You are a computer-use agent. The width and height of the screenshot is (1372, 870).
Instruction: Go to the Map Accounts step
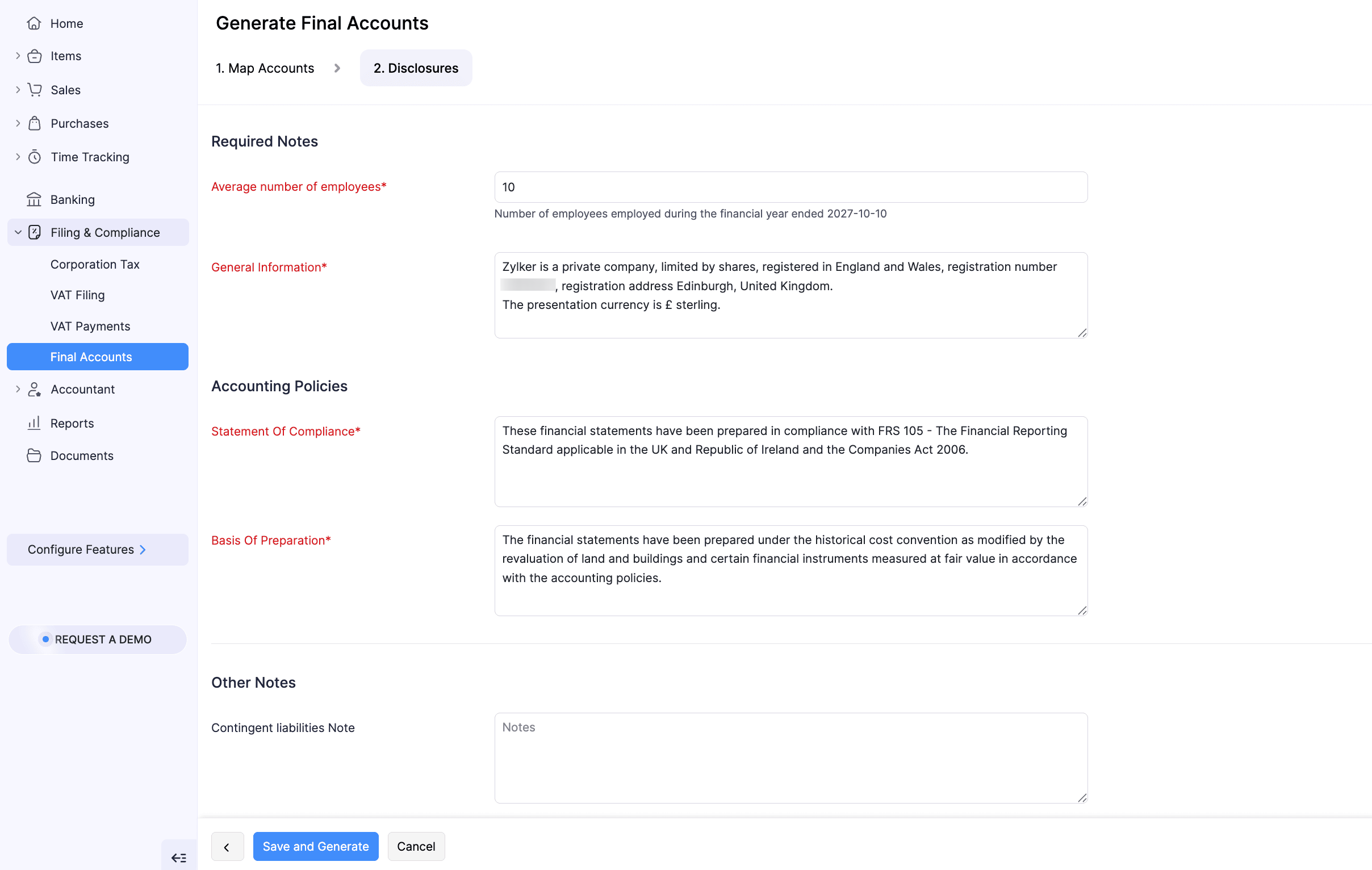tap(265, 68)
